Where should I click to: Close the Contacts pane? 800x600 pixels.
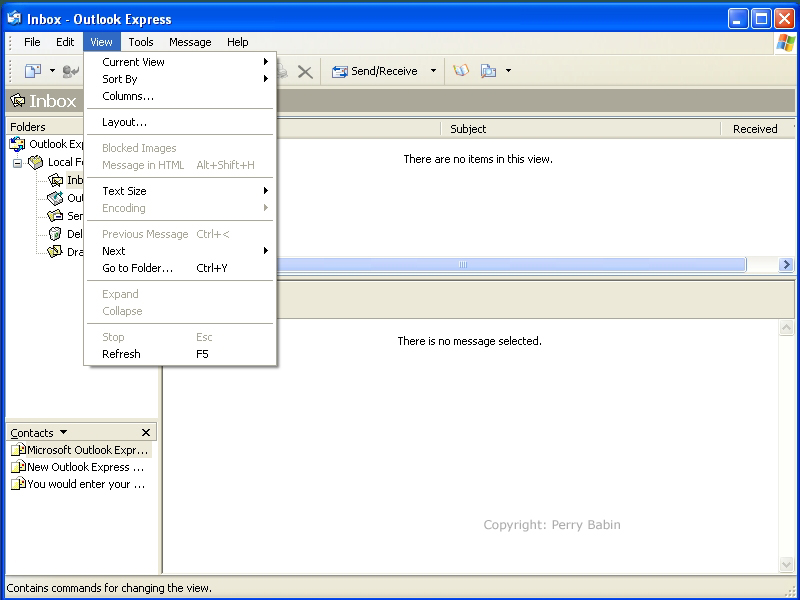click(x=146, y=433)
